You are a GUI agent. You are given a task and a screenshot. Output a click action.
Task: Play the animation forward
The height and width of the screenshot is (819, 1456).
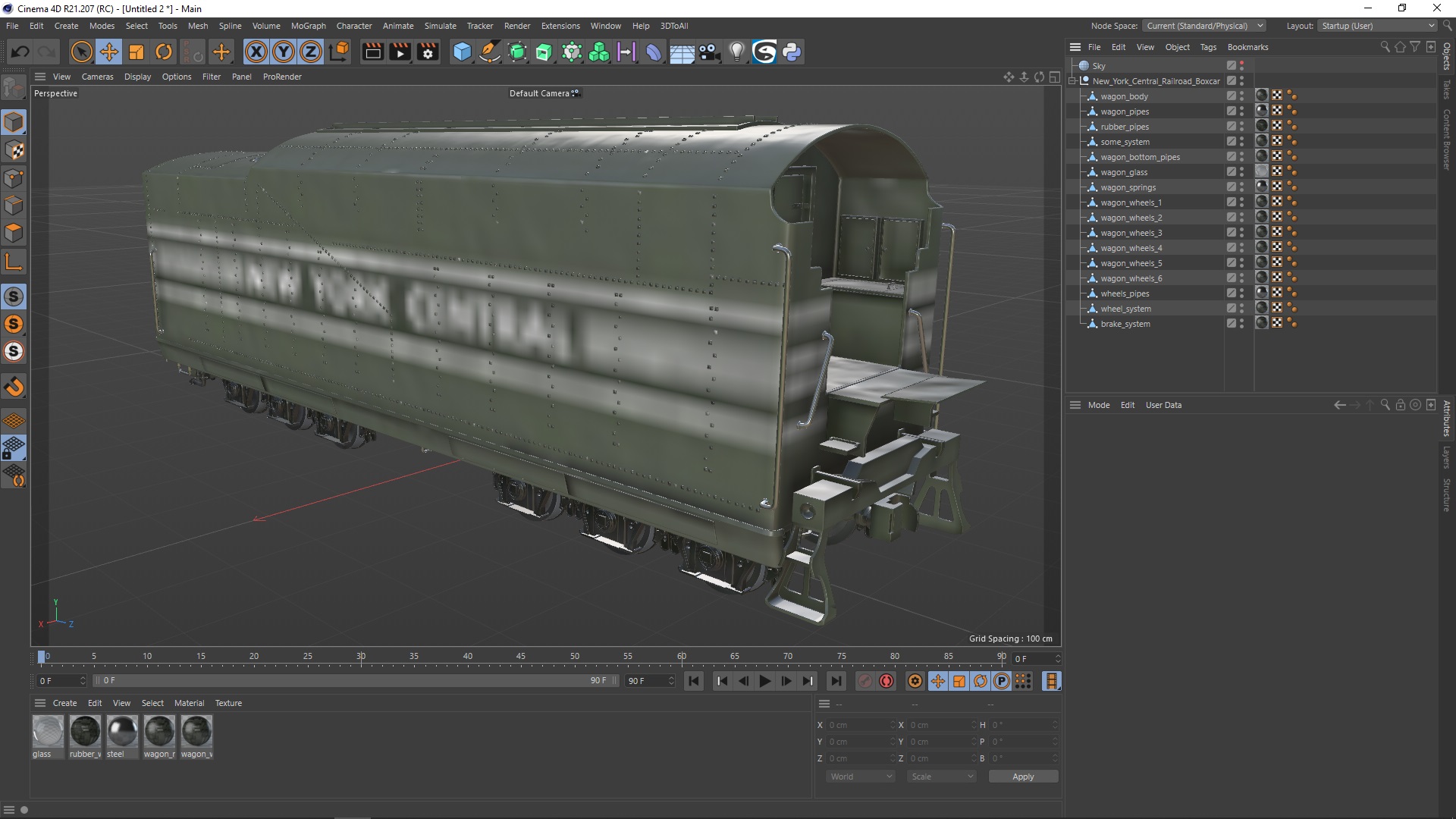[765, 681]
